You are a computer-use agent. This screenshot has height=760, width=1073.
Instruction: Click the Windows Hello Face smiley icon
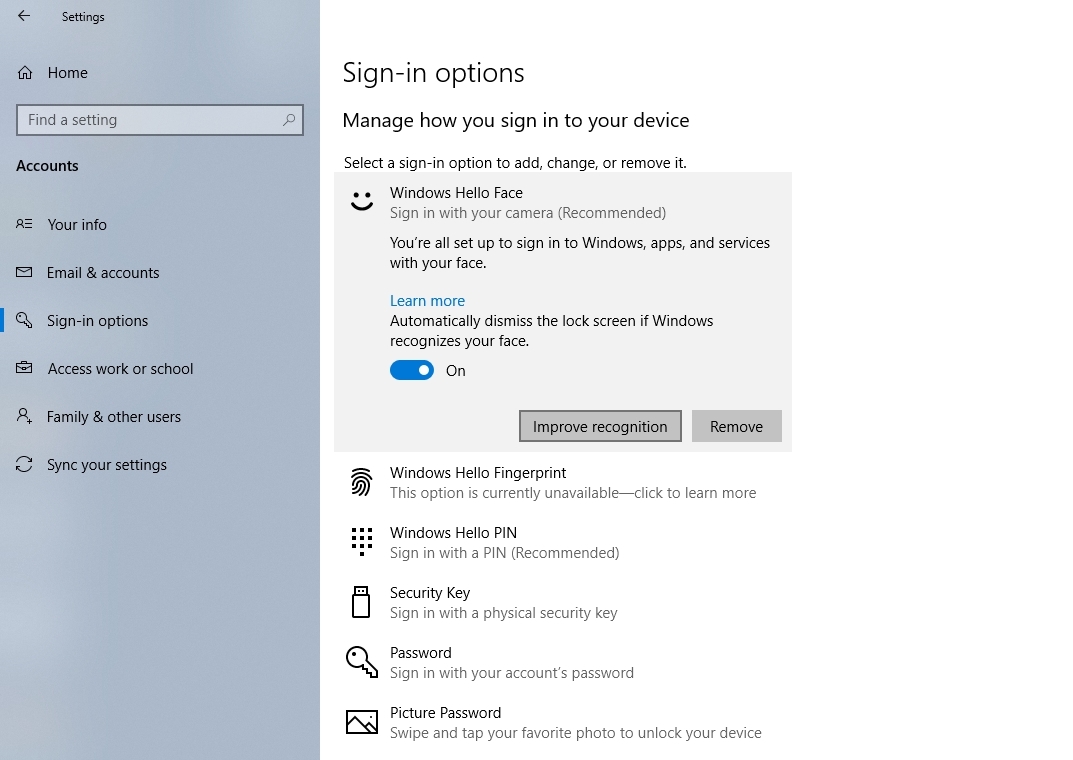point(361,200)
